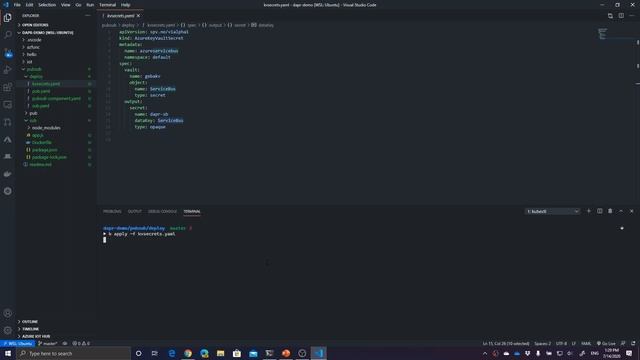Collapse the pubsub folder
This screenshot has width=640, height=360.
click(x=34, y=69)
